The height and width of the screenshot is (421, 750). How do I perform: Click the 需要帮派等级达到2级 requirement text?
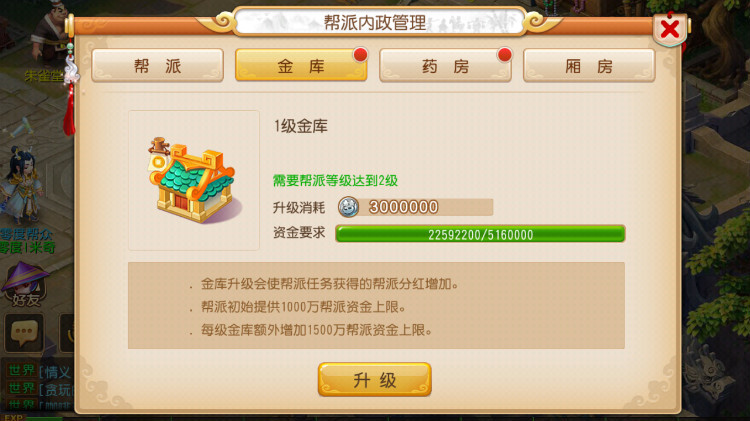coord(335,180)
